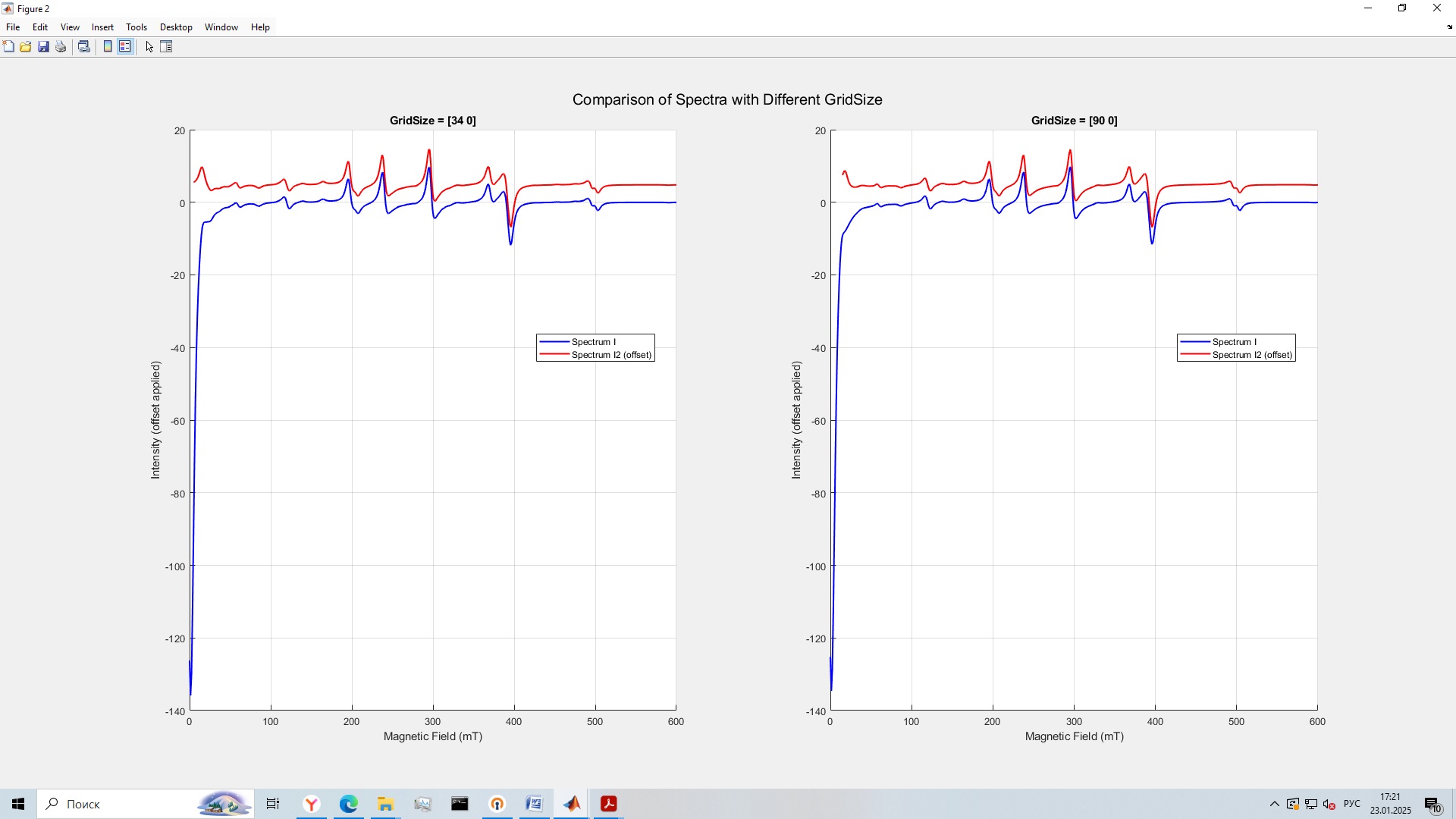Switch to Microsoft Word on taskbar
This screenshot has height=819, width=1456.
tap(535, 804)
